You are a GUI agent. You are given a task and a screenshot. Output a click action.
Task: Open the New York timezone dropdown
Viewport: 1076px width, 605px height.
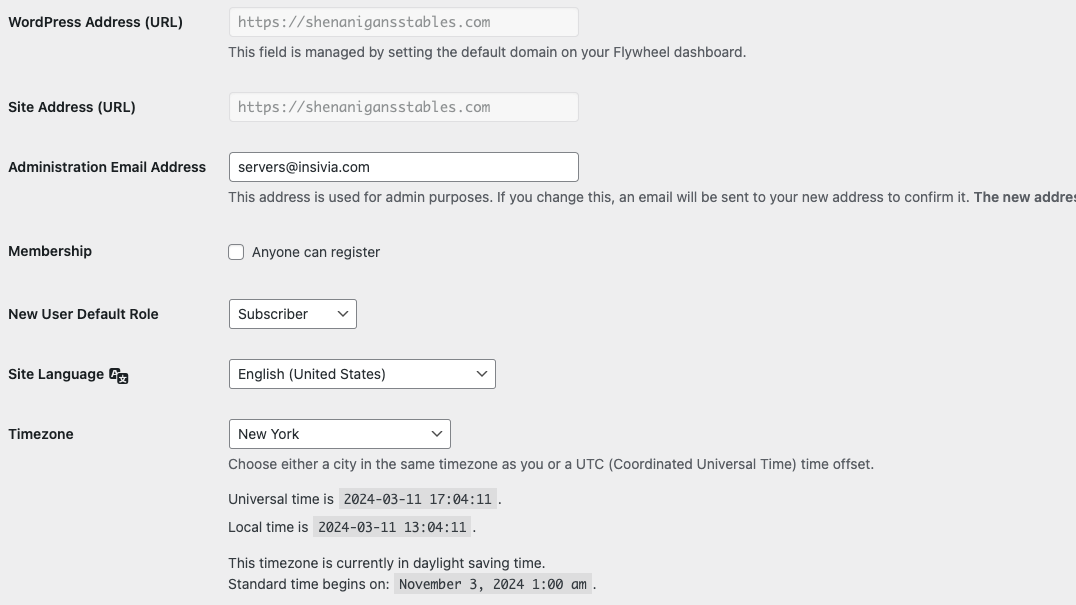[x=340, y=434]
